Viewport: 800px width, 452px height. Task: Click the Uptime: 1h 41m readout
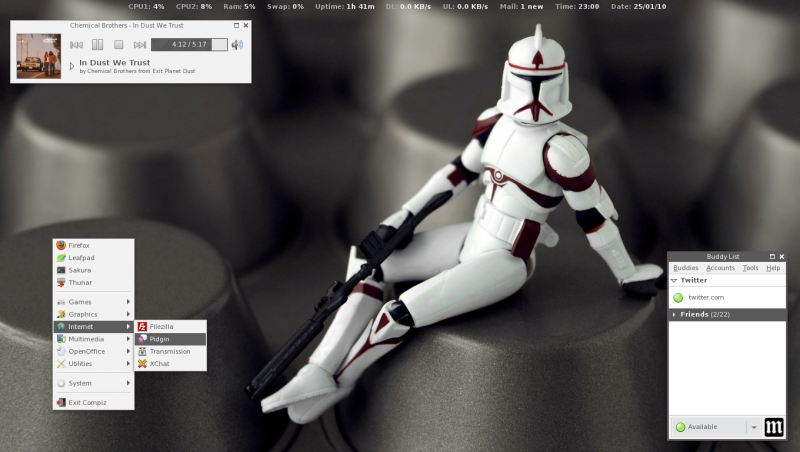(344, 7)
